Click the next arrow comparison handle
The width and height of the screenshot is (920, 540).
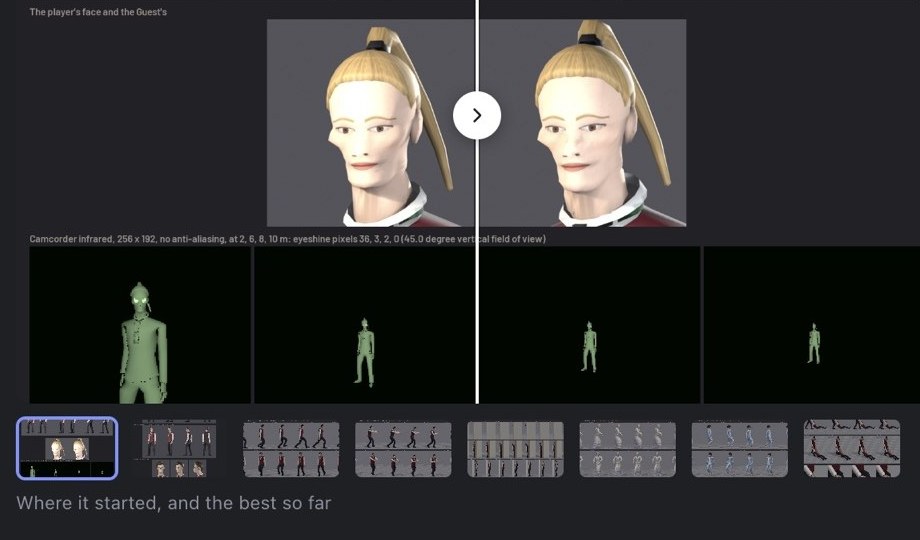click(x=476, y=115)
